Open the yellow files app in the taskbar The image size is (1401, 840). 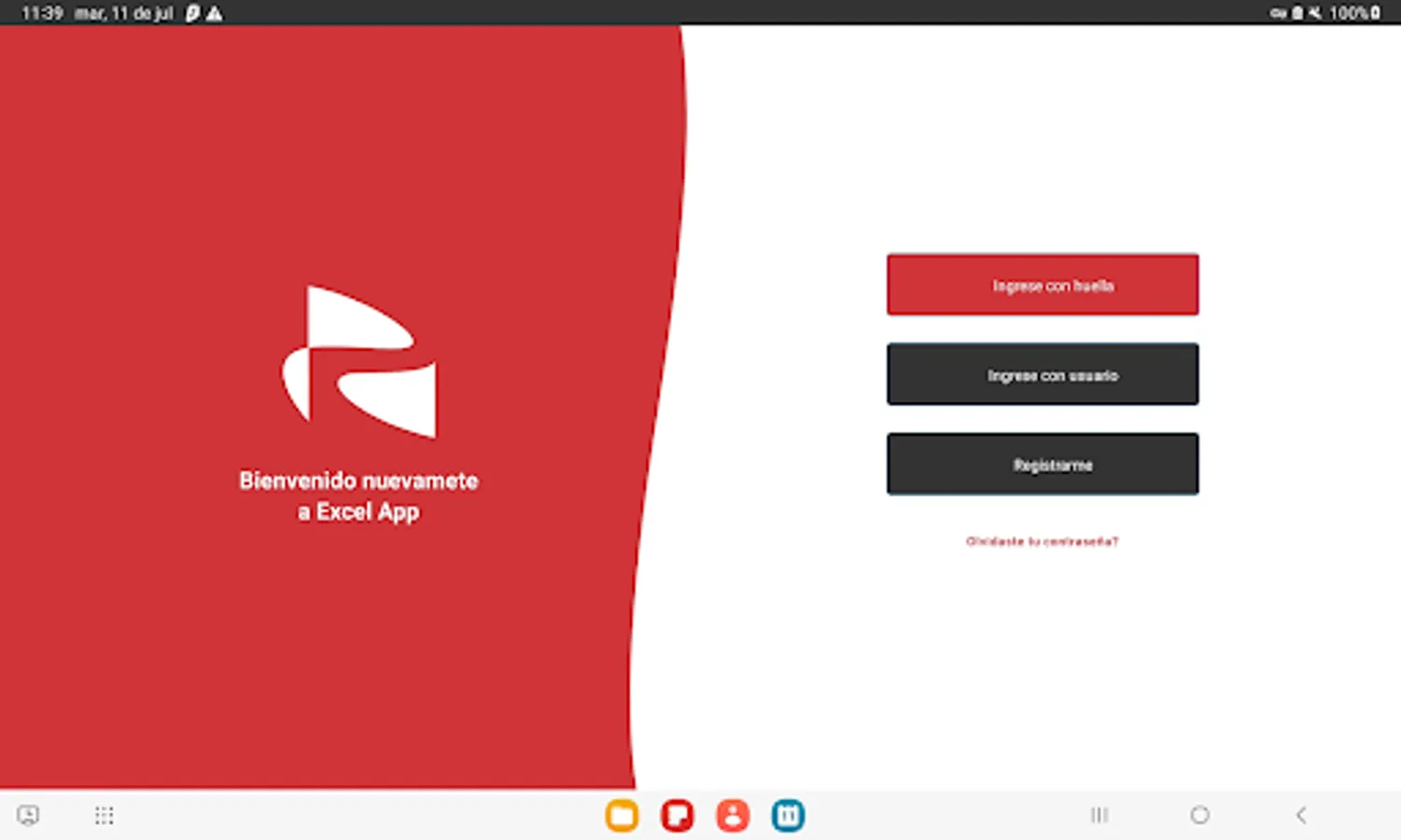pos(622,816)
